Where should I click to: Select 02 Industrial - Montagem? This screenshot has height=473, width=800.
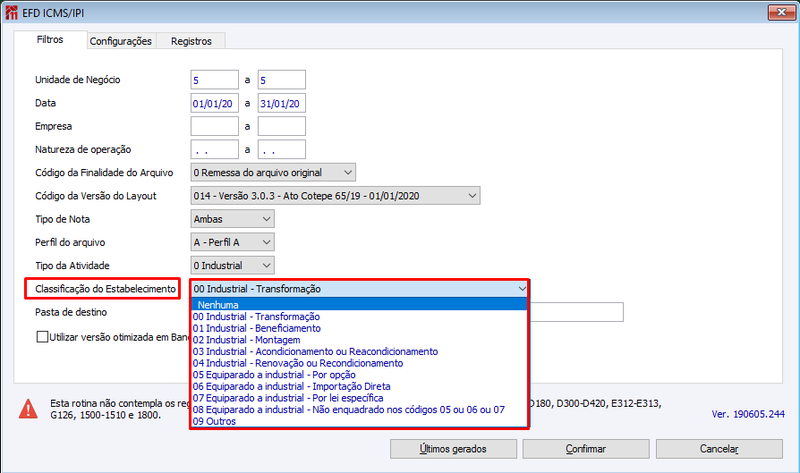pos(359,340)
